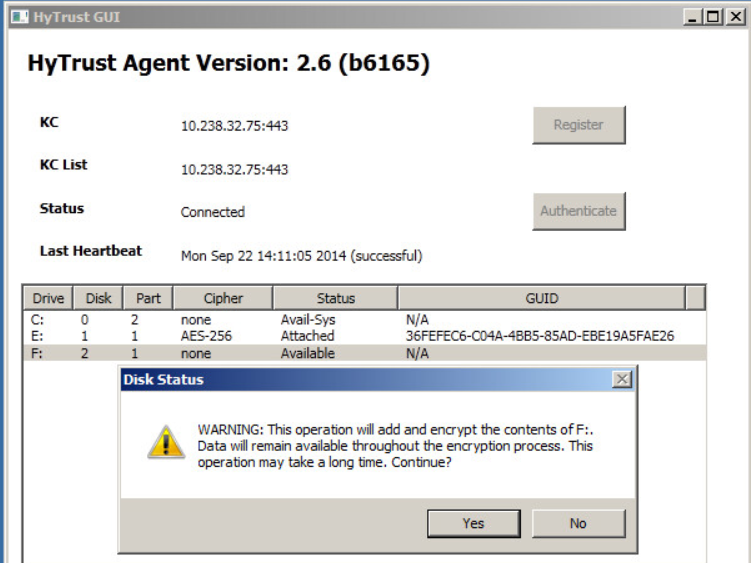Screen dimensions: 751x563
Task: Maximize the HyTrust GUI window
Action: coord(713,17)
